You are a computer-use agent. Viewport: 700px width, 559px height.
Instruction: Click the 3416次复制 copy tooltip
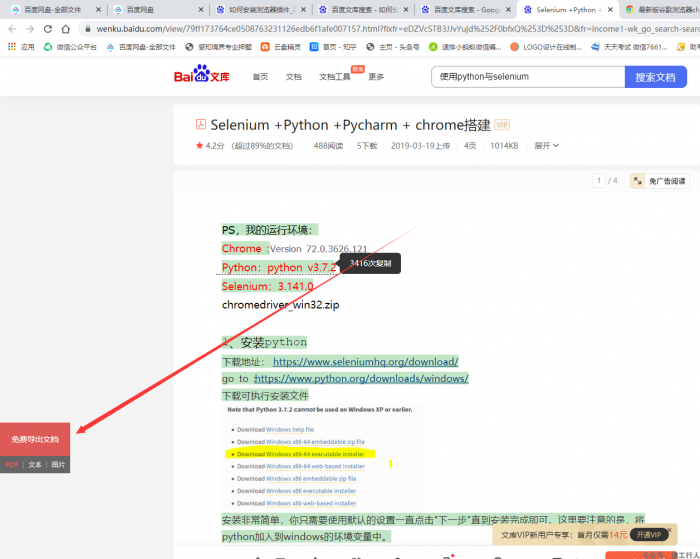click(370, 263)
